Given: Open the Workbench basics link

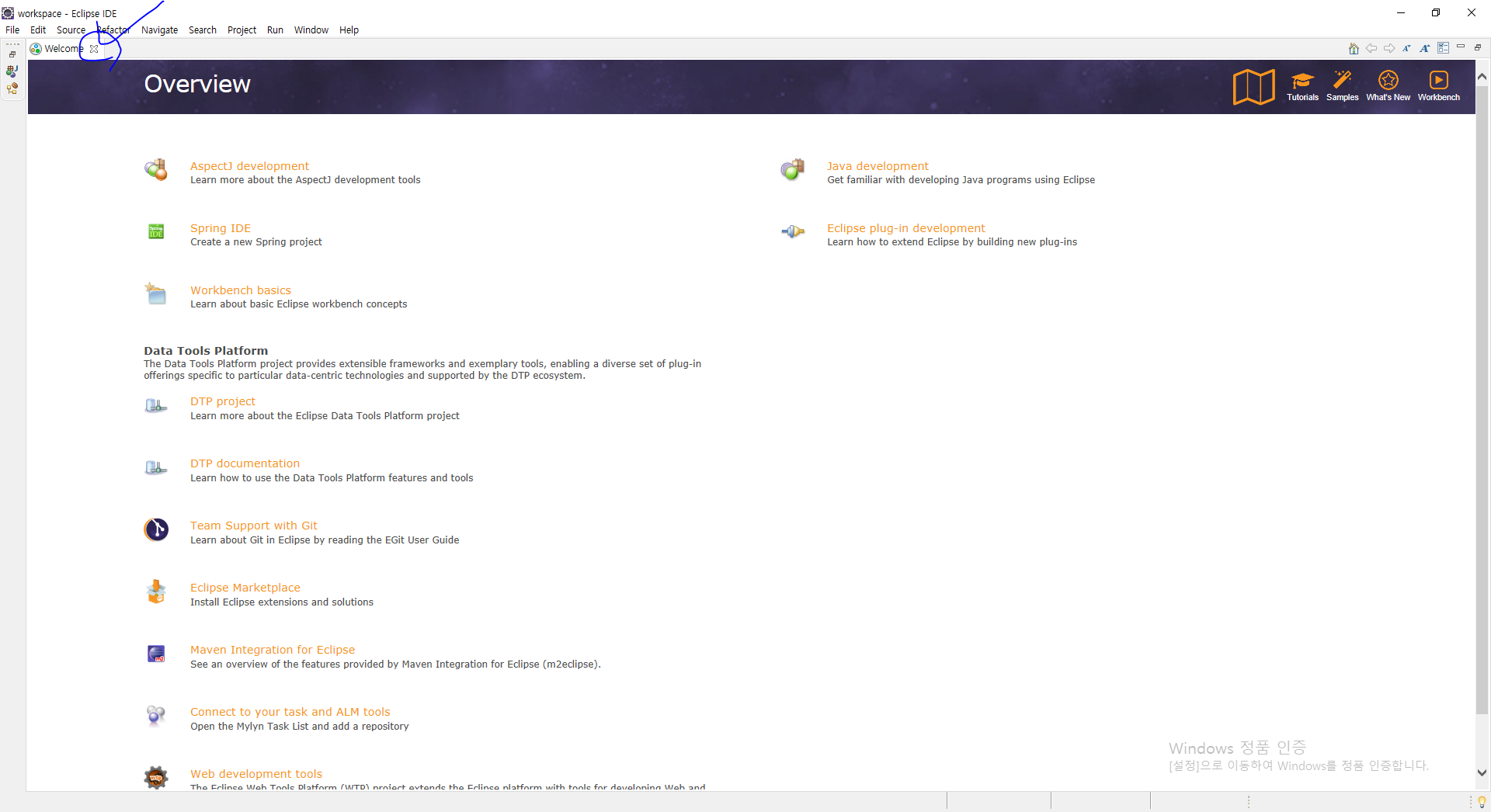Looking at the screenshot, I should pos(241,290).
